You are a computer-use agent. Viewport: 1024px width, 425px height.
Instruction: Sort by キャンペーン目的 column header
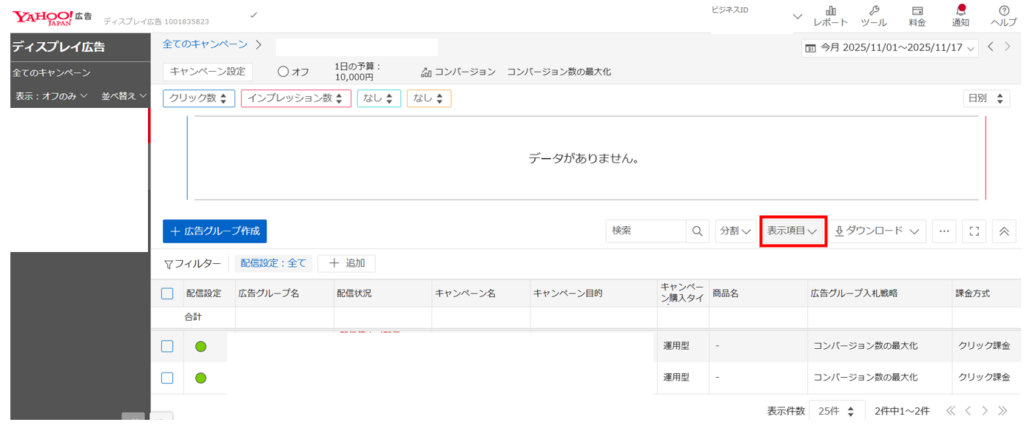(x=568, y=294)
